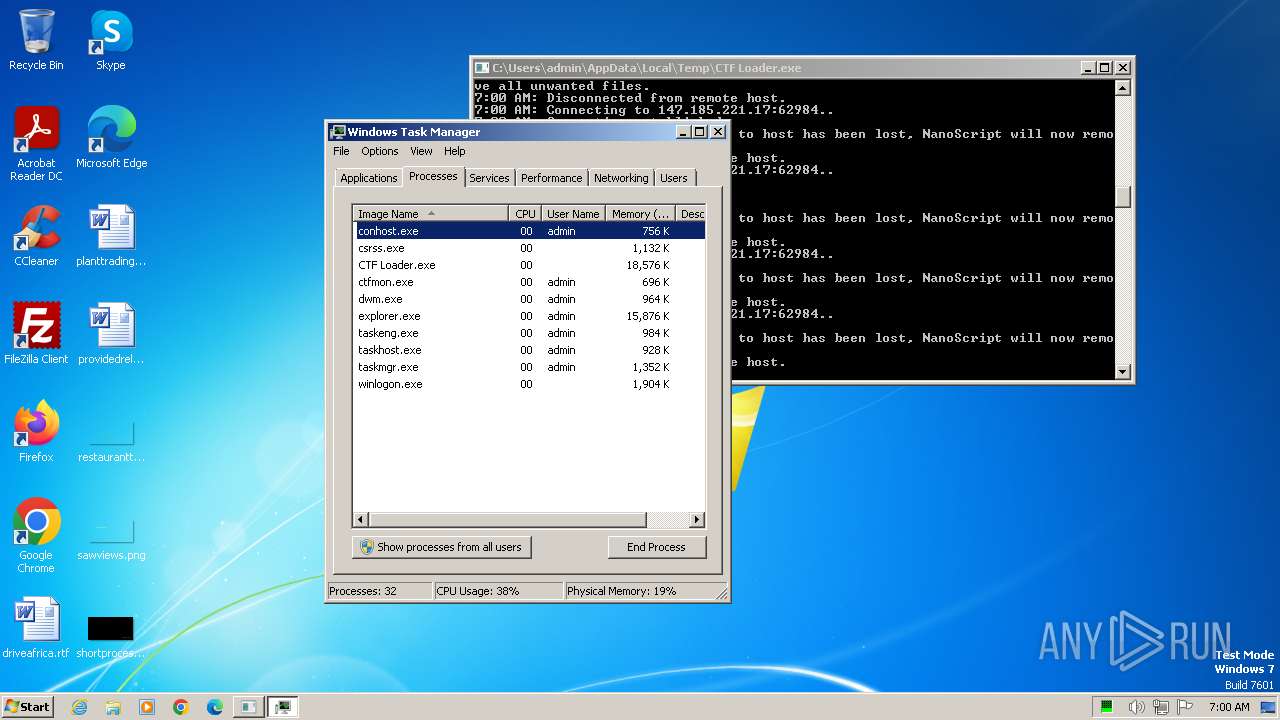Select the taskhost.exe process row

[529, 350]
